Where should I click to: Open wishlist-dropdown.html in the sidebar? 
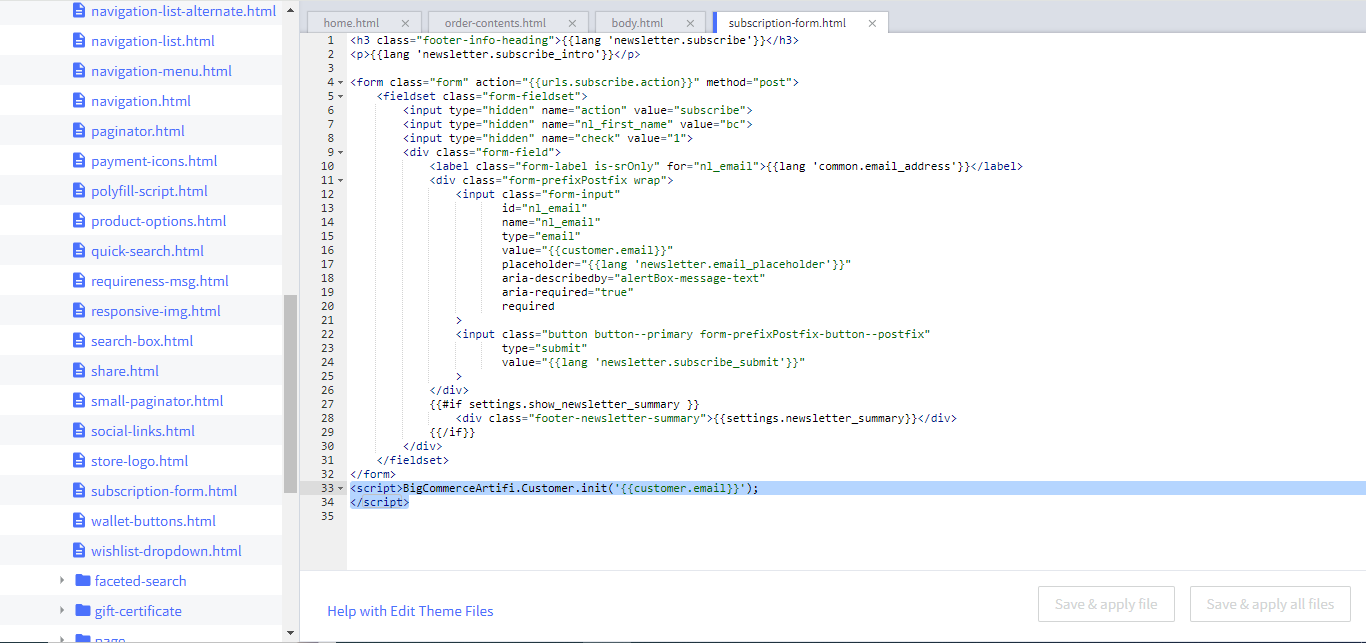coord(166,551)
